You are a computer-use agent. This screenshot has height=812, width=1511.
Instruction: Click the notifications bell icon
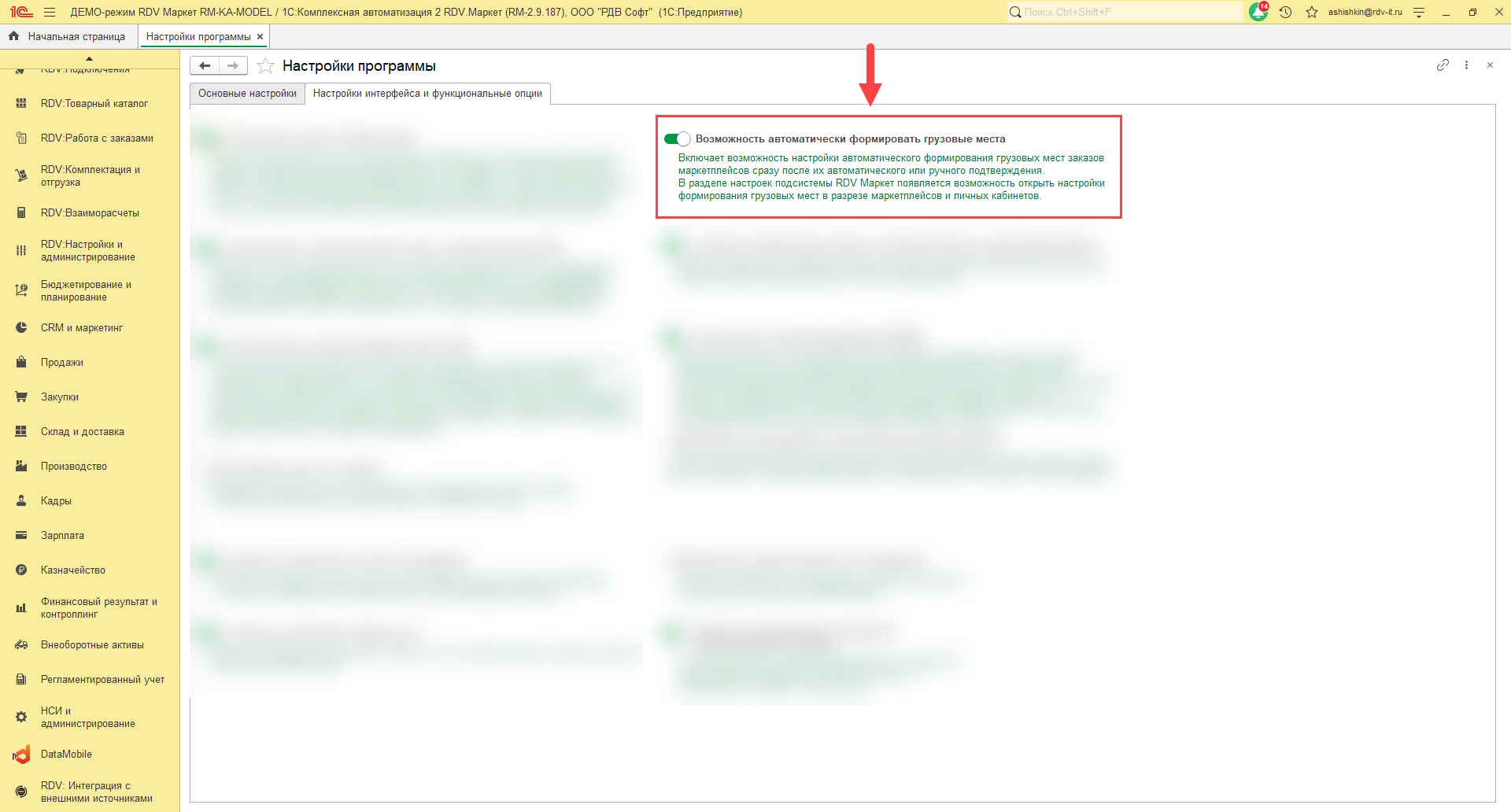pos(1258,12)
